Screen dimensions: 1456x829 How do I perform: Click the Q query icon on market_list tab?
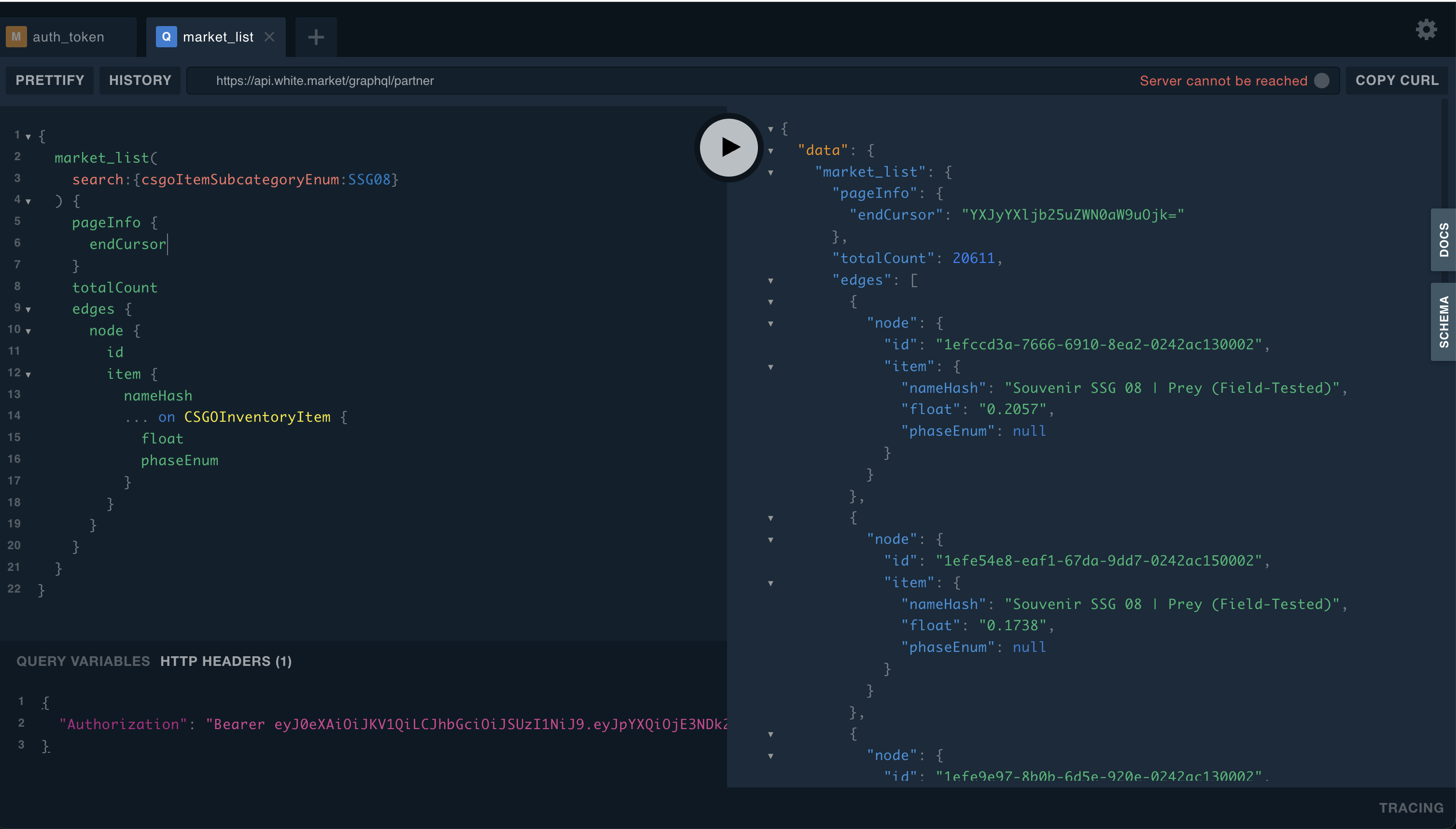click(x=167, y=37)
